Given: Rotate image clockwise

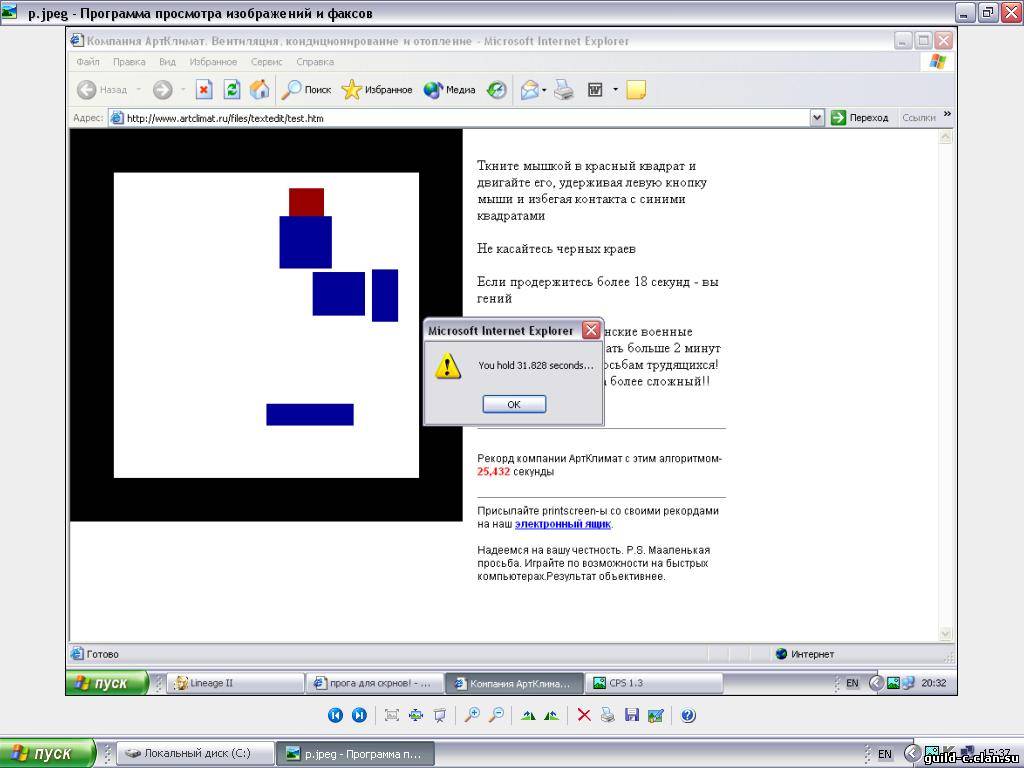Looking at the screenshot, I should 528,715.
